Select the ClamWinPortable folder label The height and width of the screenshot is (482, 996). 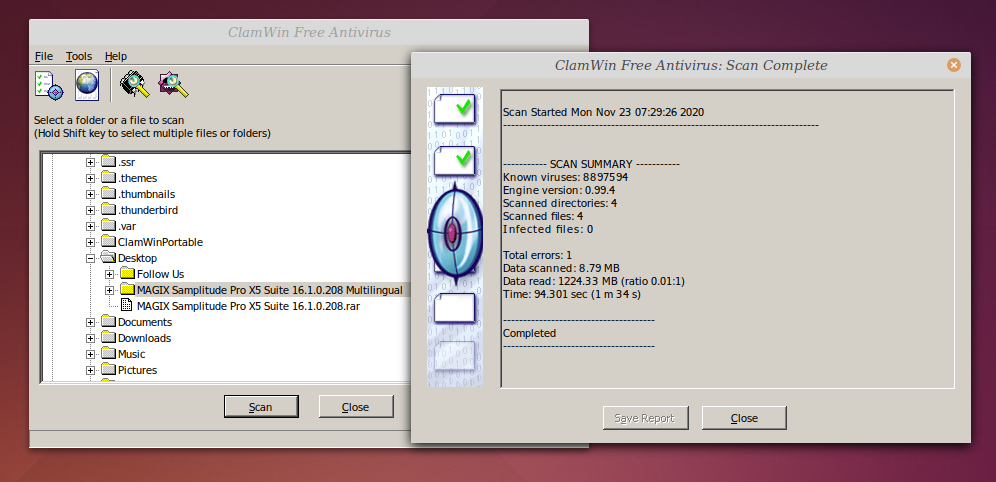(161, 242)
